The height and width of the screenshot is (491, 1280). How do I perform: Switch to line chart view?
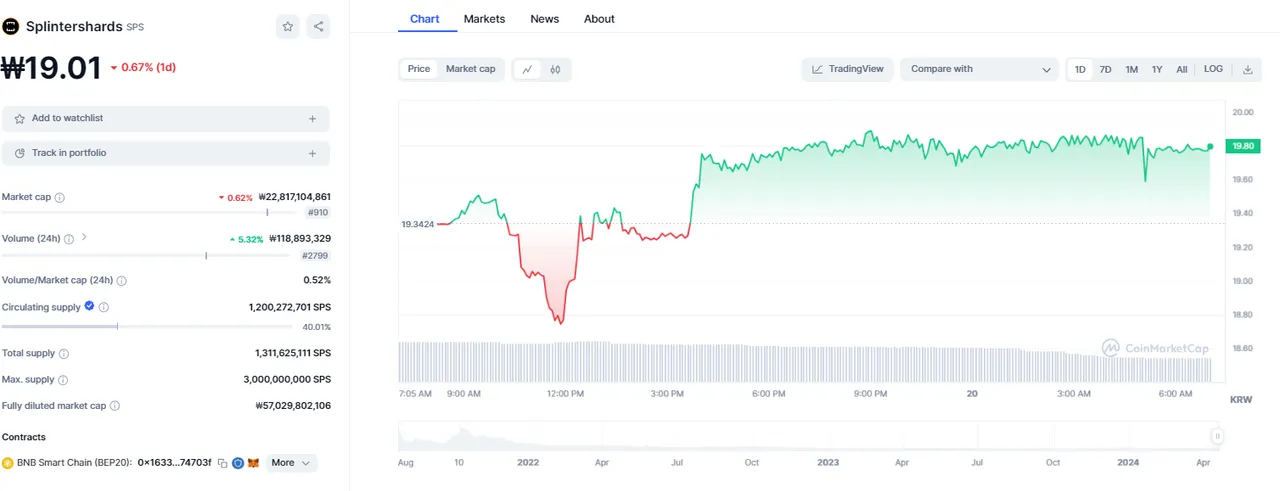[527, 70]
